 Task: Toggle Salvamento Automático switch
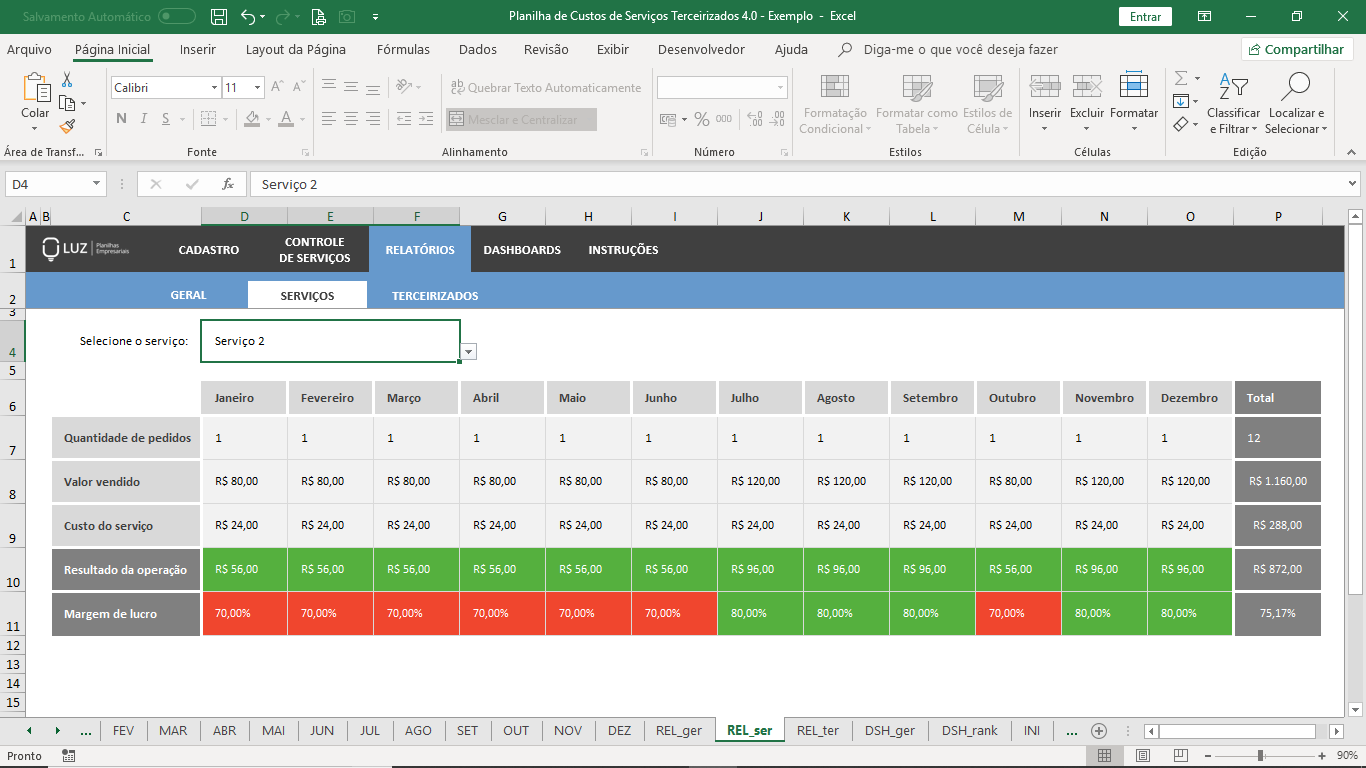coord(177,17)
